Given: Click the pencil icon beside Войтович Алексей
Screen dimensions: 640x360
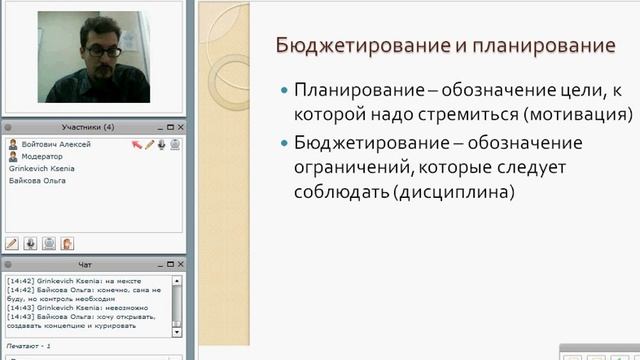Looking at the screenshot, I should [149, 144].
